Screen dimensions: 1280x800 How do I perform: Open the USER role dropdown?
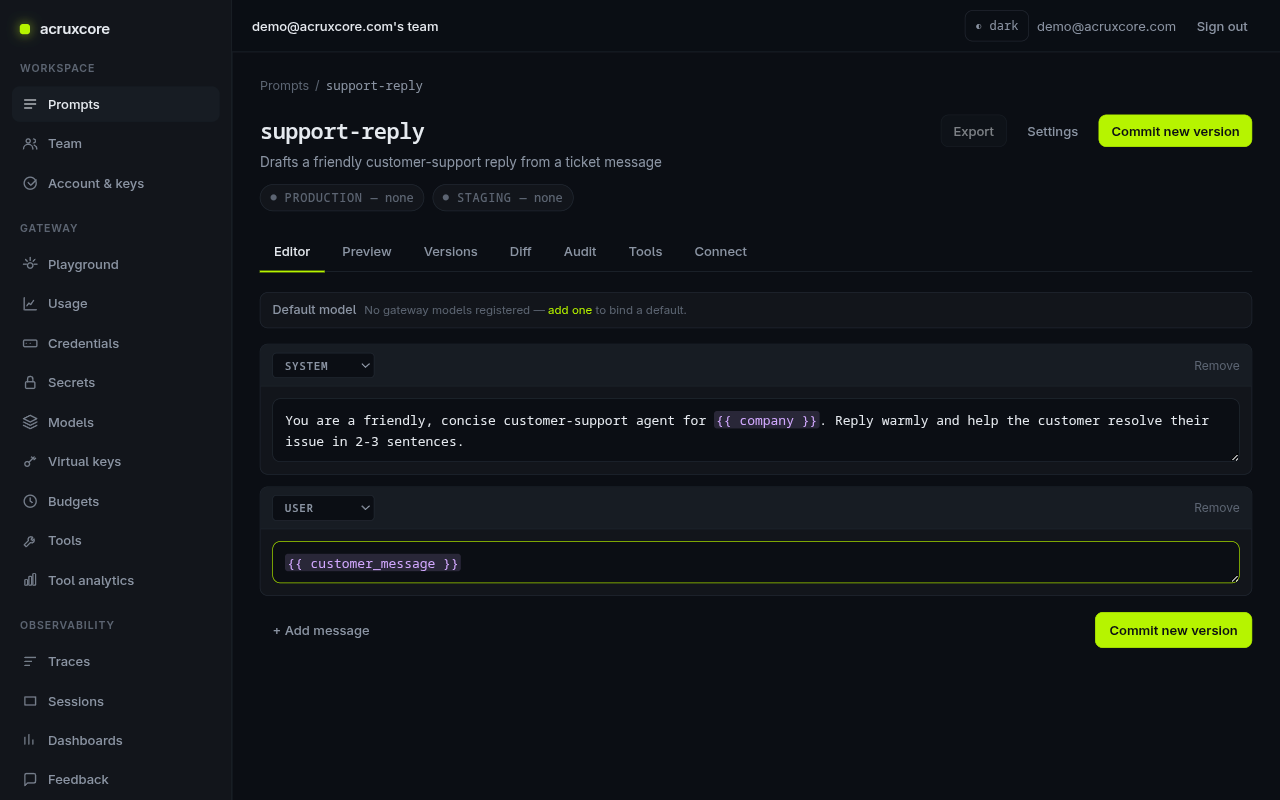(x=323, y=508)
